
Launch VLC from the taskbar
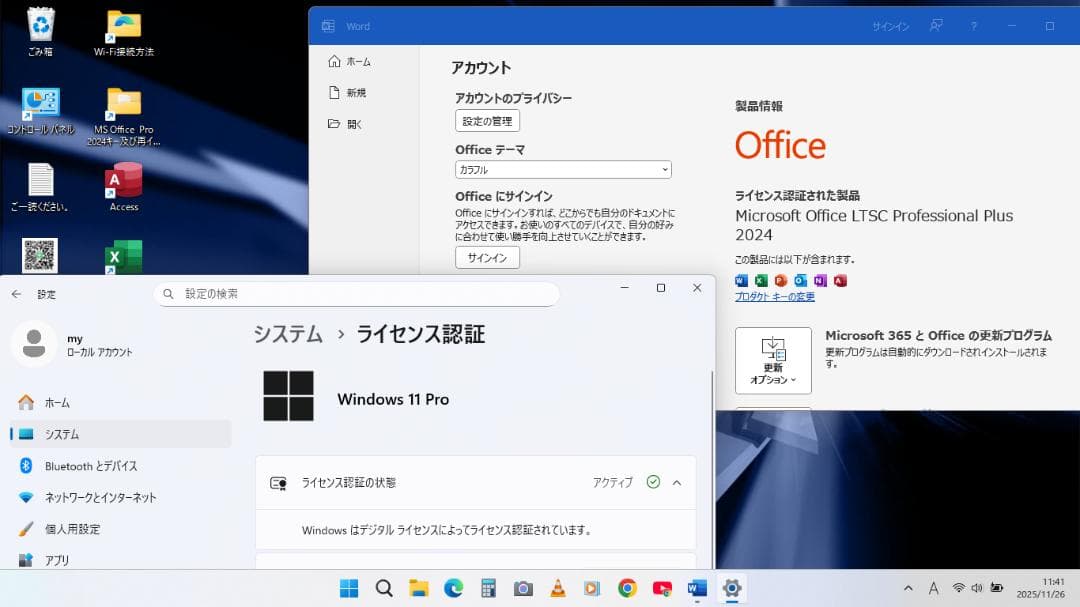coord(558,588)
